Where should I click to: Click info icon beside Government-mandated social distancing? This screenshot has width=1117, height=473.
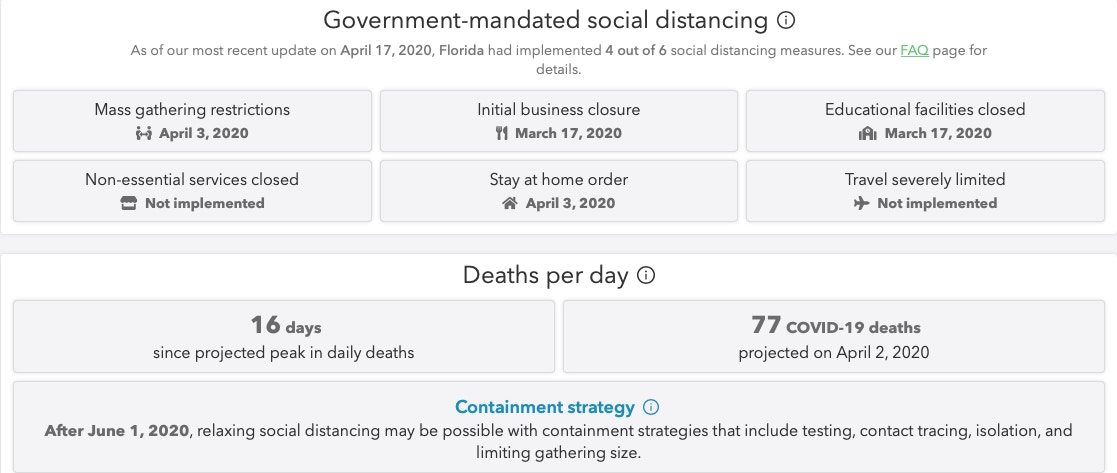coord(785,21)
